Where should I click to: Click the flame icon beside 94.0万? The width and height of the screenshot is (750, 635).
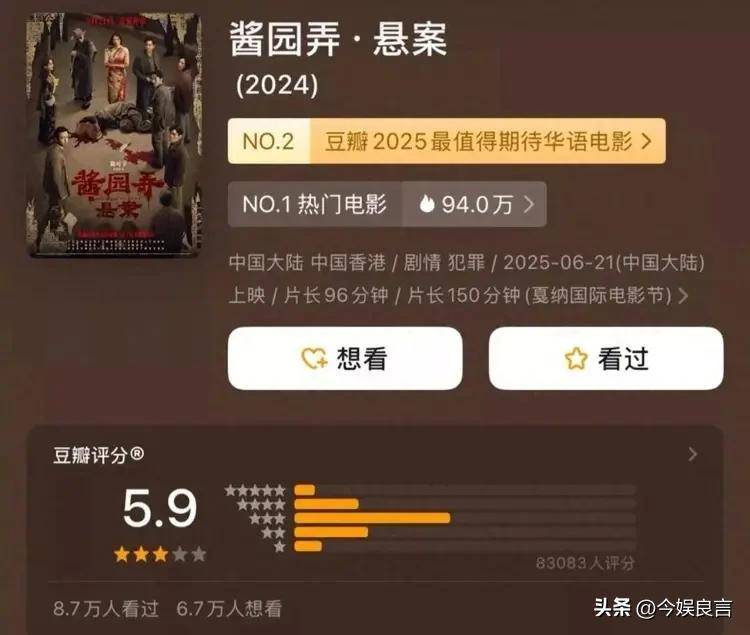(x=426, y=204)
